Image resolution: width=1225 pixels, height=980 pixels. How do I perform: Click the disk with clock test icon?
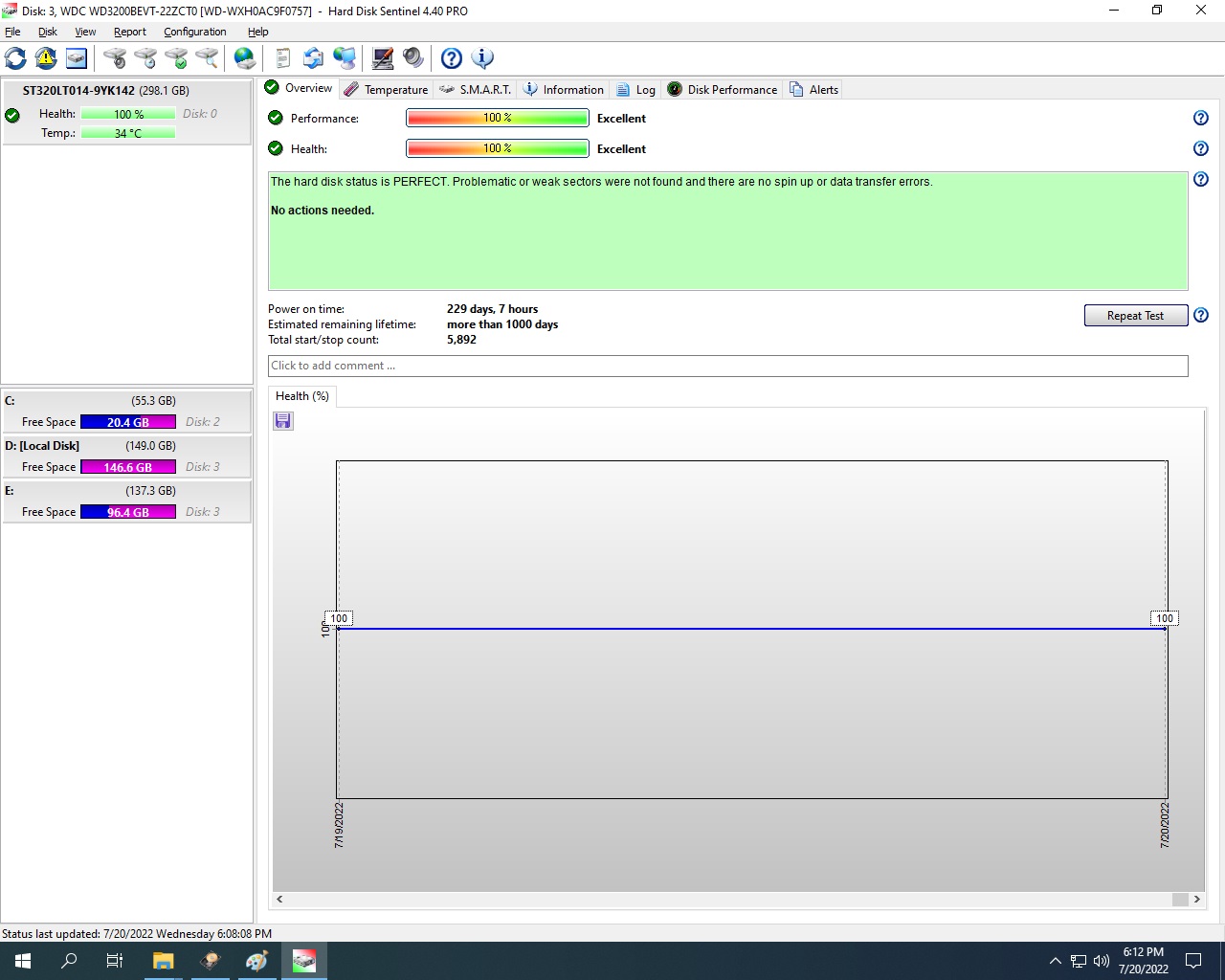coord(145,58)
